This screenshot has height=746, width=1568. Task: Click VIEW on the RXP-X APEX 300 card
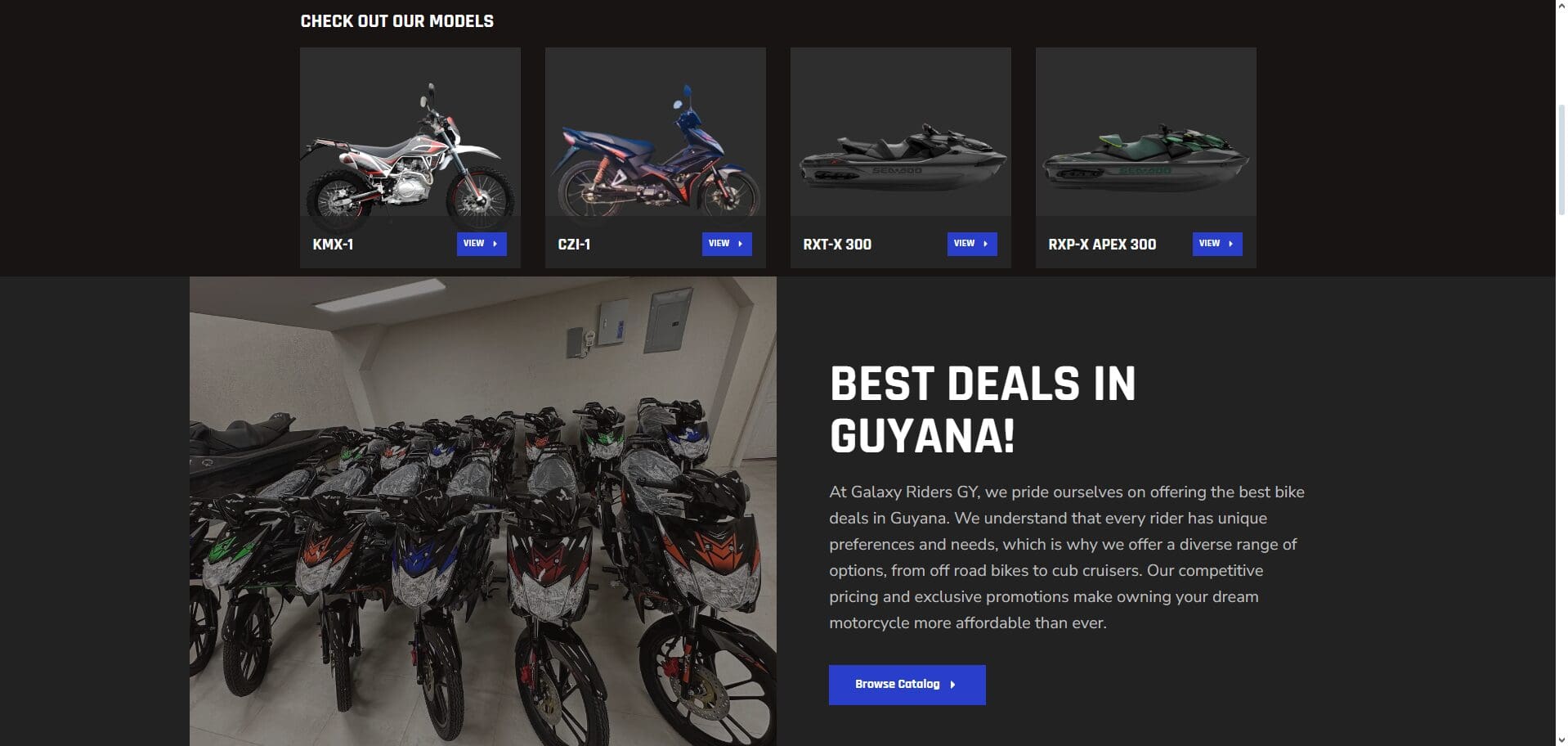(1217, 244)
